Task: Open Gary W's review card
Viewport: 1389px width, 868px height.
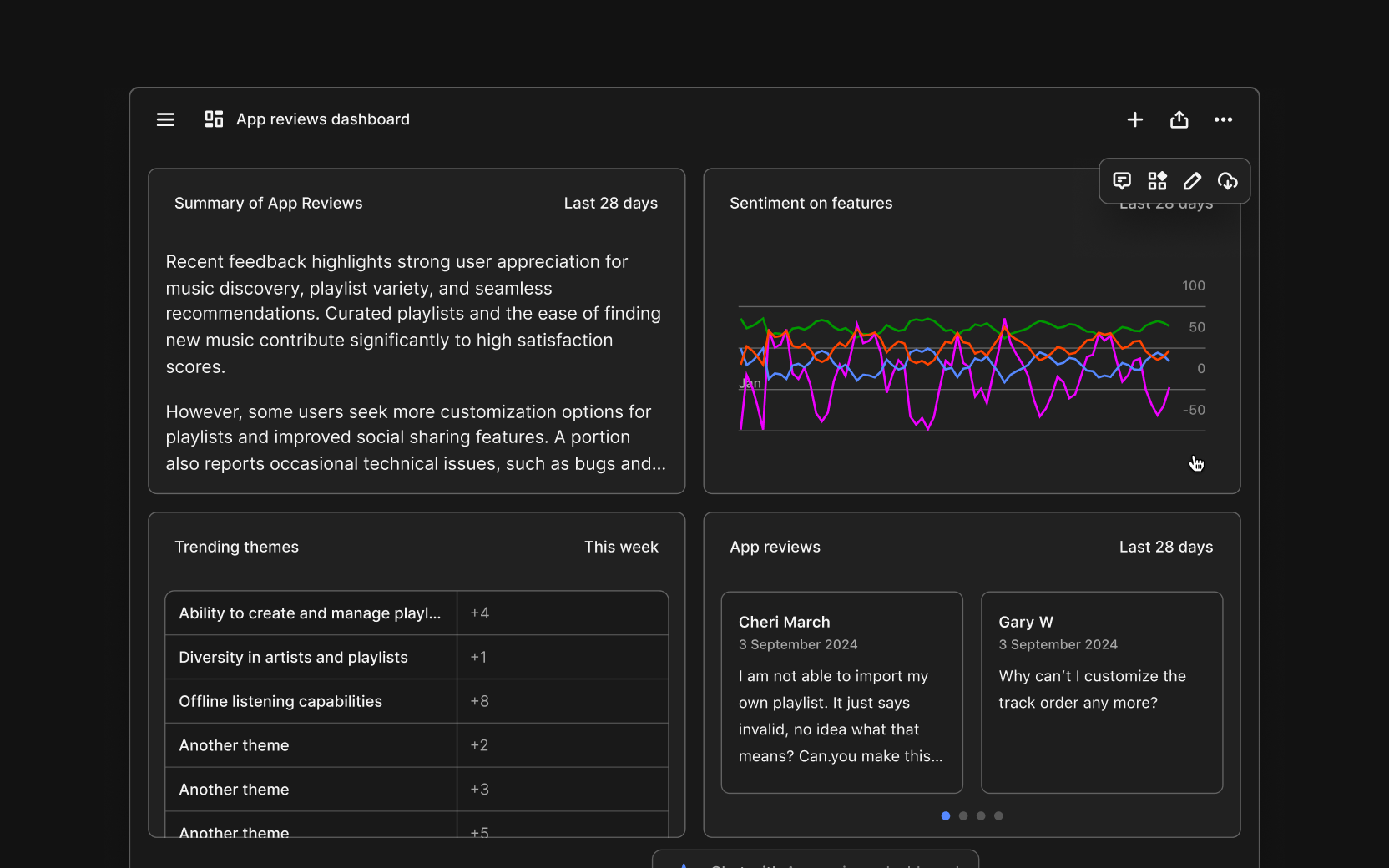Action: point(1101,692)
